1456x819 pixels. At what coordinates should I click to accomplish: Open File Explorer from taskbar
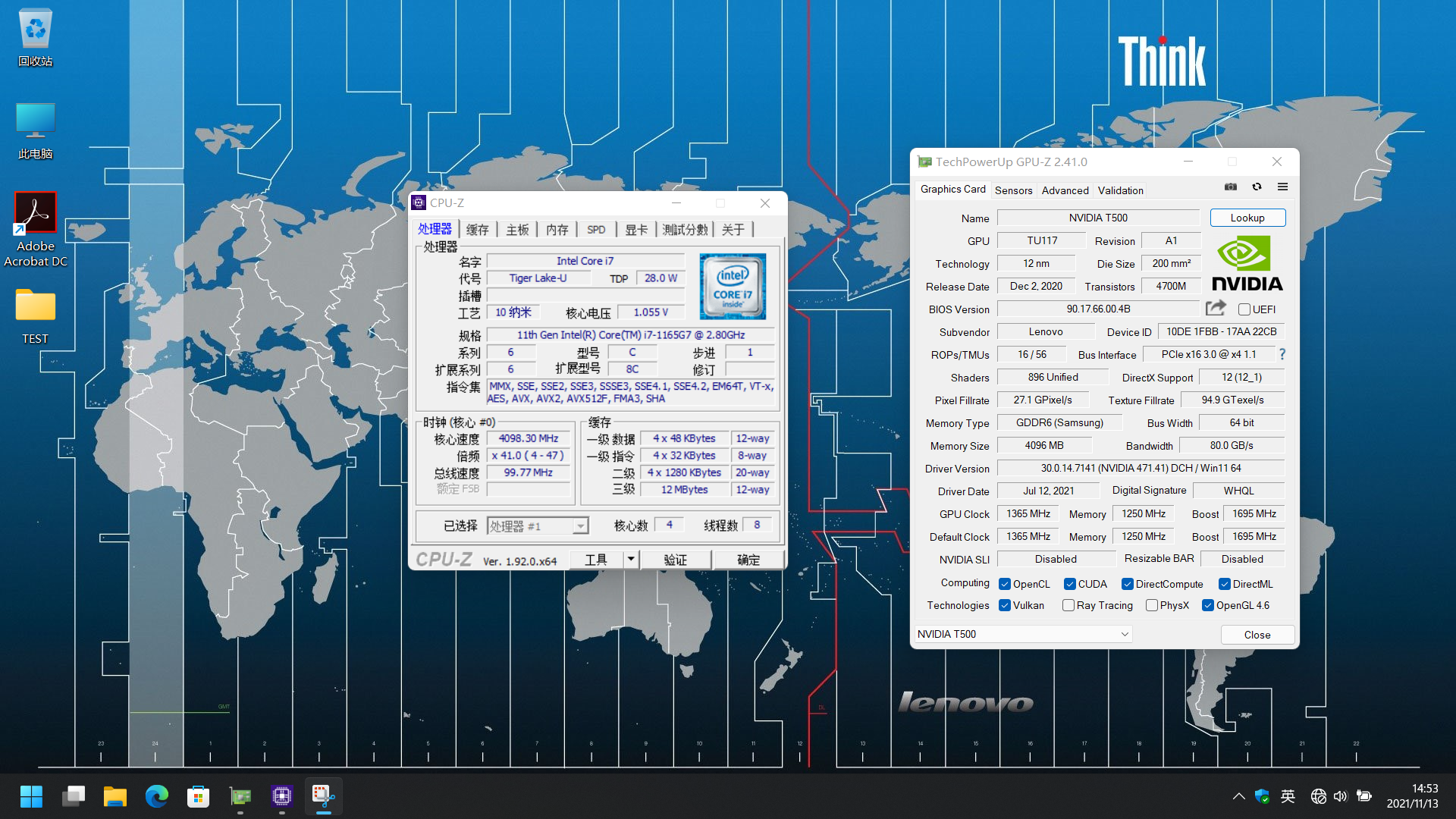[x=115, y=796]
